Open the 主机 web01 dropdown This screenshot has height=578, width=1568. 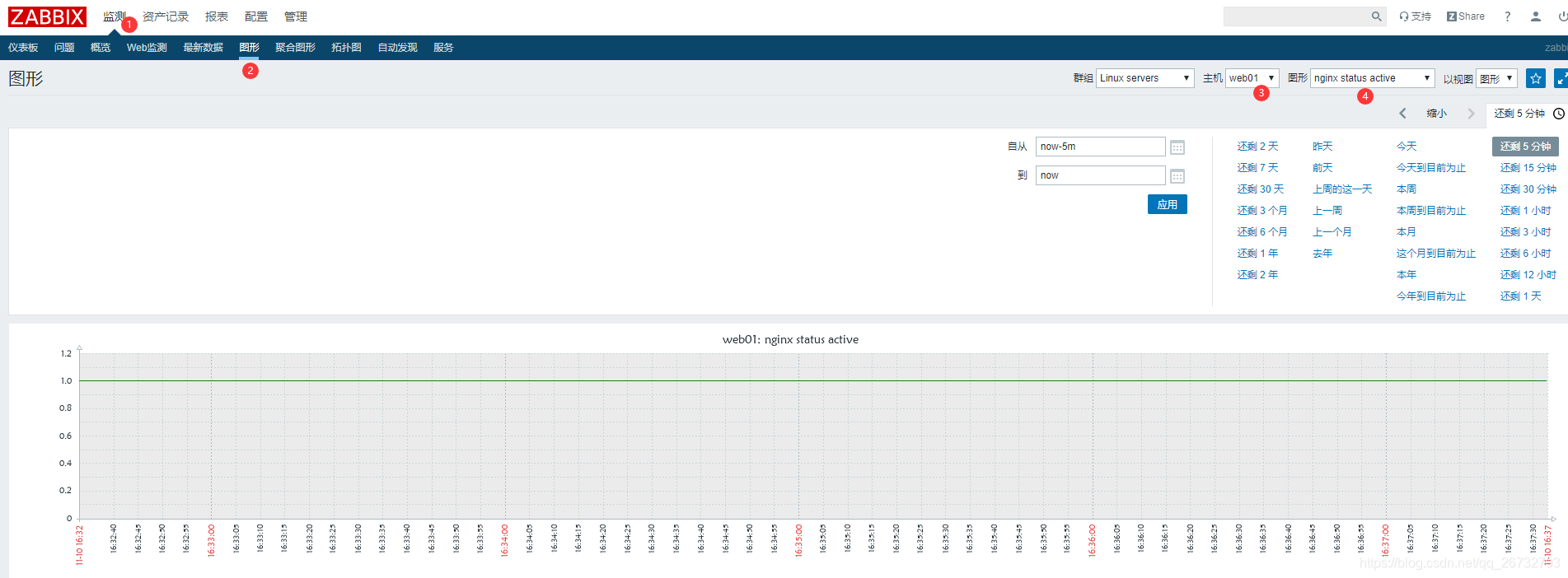pos(1252,78)
